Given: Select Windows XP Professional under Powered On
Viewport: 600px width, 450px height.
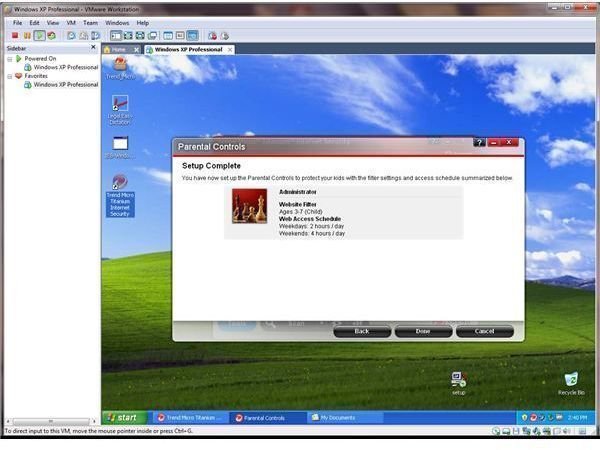Looking at the screenshot, I should point(65,67).
